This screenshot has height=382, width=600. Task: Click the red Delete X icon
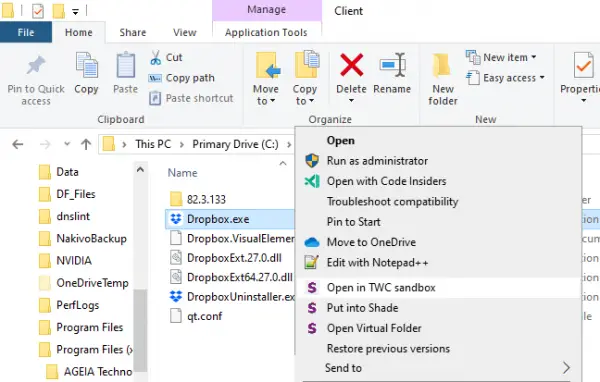click(x=351, y=65)
